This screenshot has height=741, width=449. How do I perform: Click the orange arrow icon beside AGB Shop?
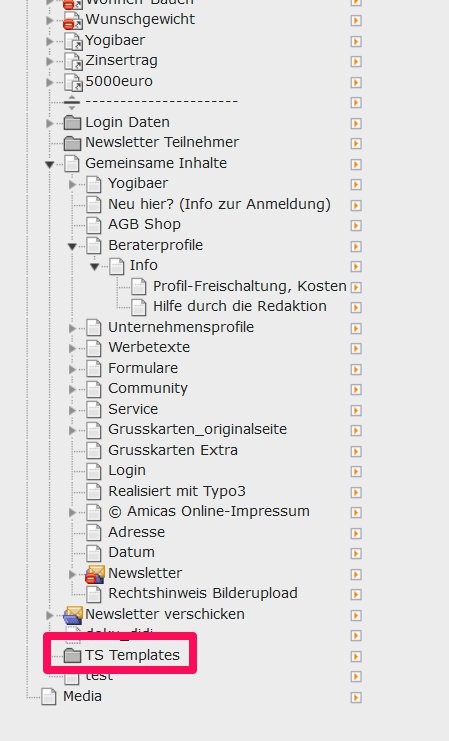pos(356,225)
